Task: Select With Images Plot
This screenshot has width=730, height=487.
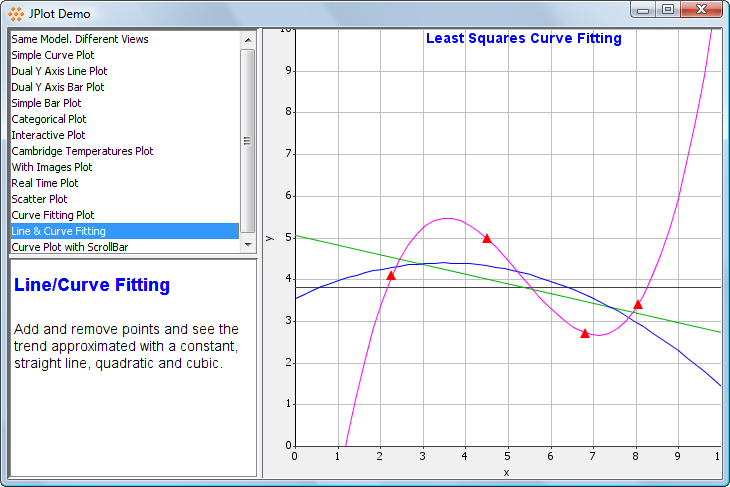Action: 125,167
